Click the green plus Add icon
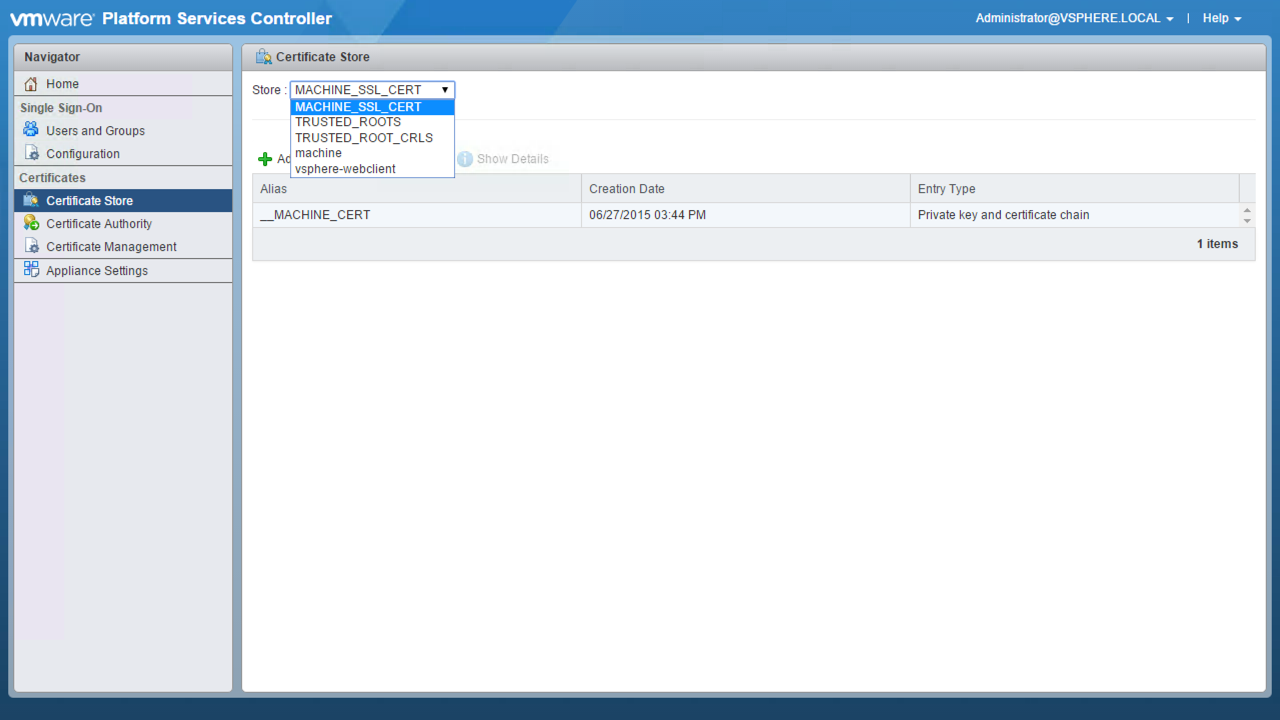 tap(265, 159)
